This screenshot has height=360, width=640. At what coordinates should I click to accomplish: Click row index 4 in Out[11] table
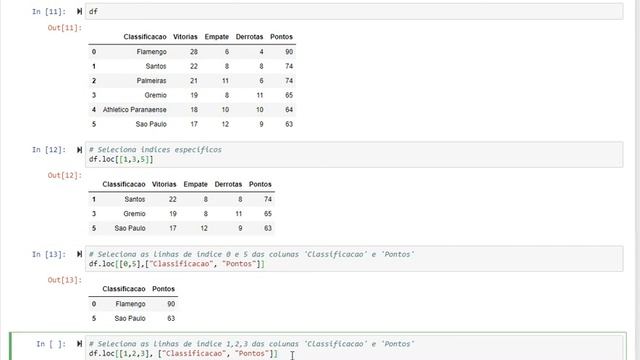click(94, 110)
